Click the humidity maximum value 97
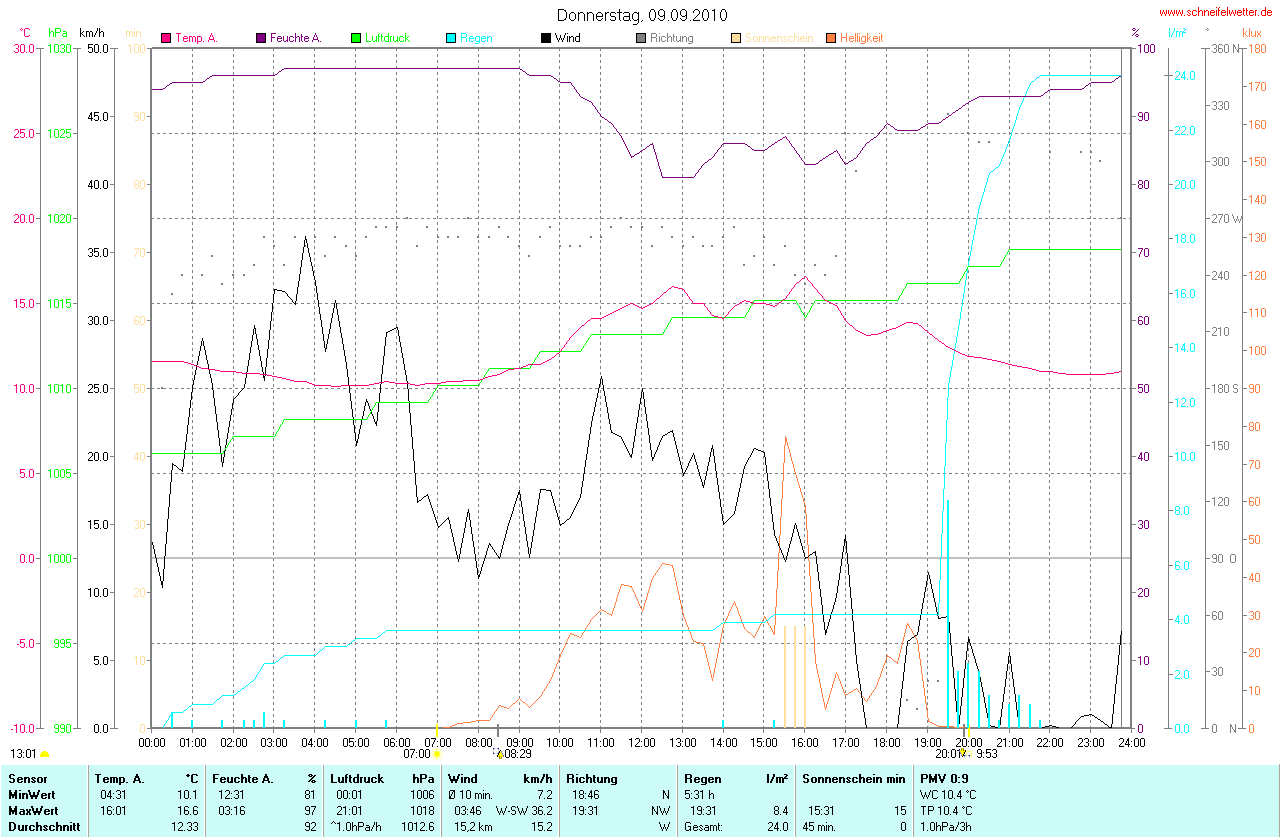Image resolution: width=1280 pixels, height=837 pixels. (311, 810)
